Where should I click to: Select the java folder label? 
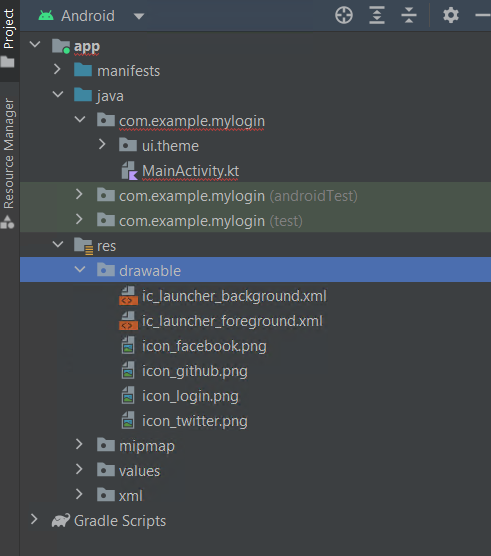(x=110, y=96)
